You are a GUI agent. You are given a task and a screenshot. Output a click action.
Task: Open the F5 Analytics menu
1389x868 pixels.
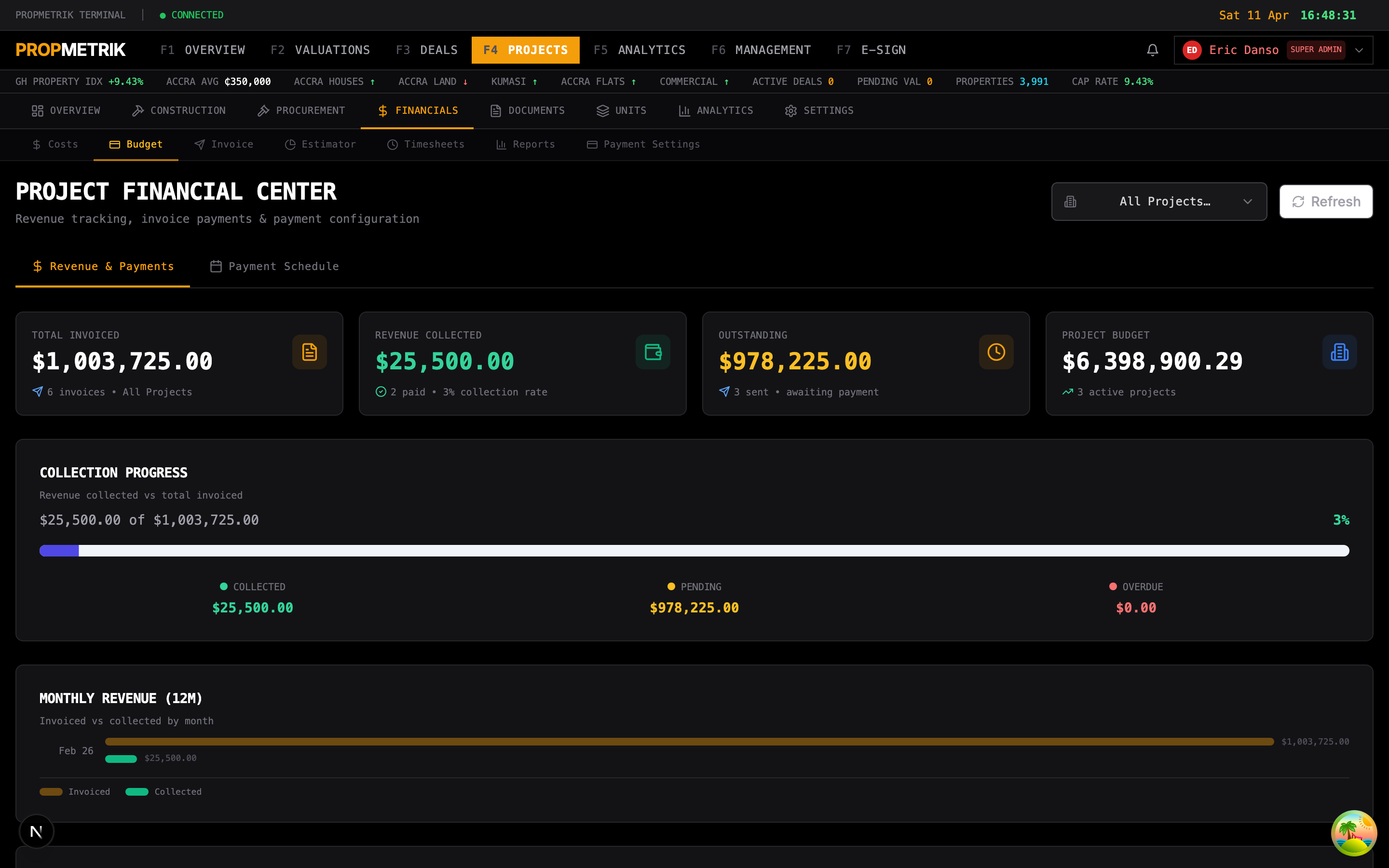640,50
